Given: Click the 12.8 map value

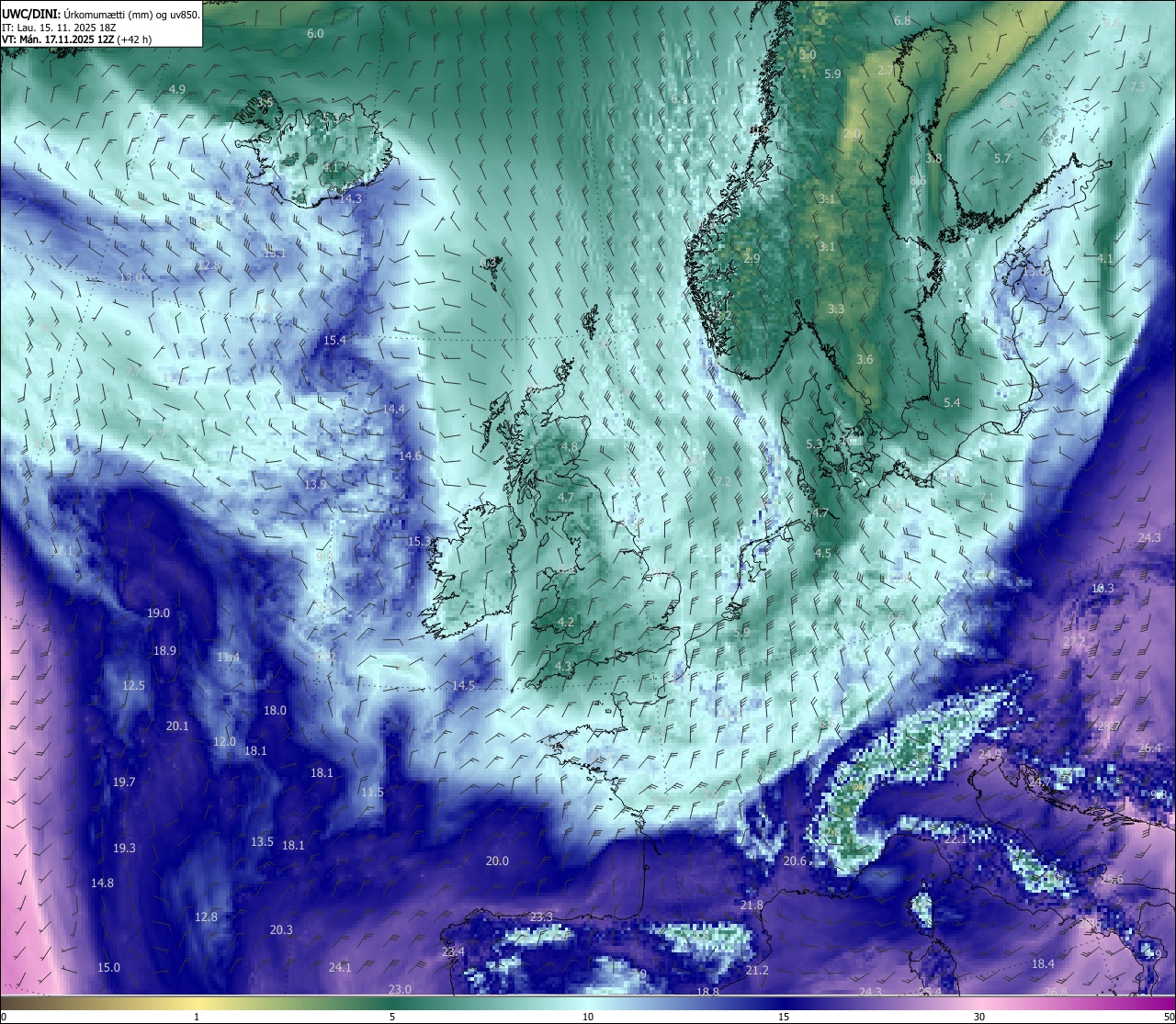Looking at the screenshot, I should coord(206,917).
